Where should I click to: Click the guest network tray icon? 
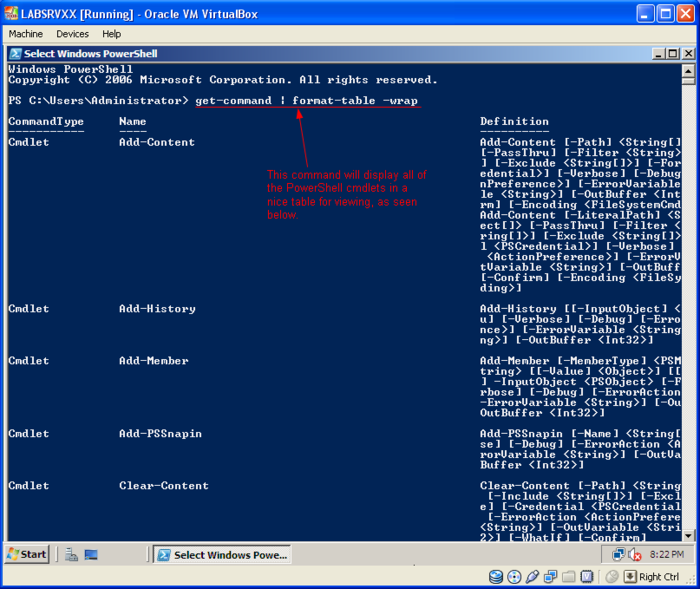point(618,555)
